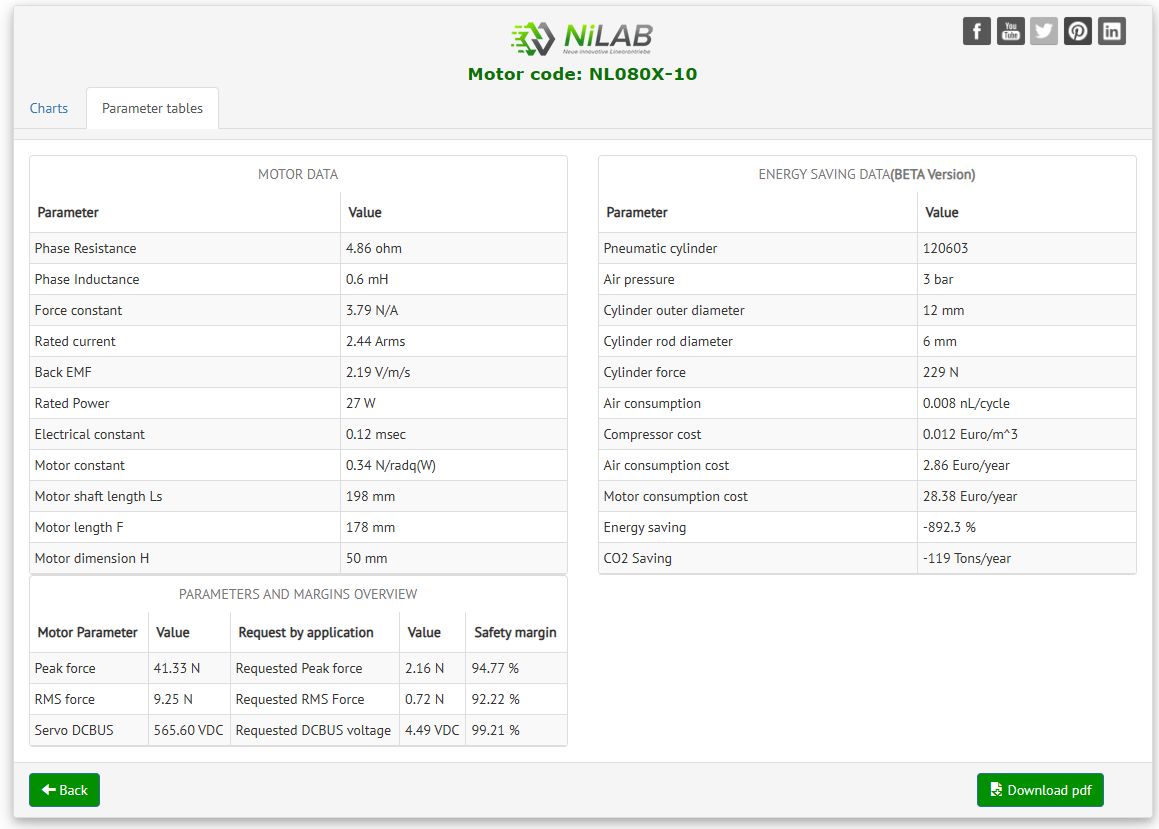Click the Download pdf button
1159x829 pixels.
pos(1040,790)
